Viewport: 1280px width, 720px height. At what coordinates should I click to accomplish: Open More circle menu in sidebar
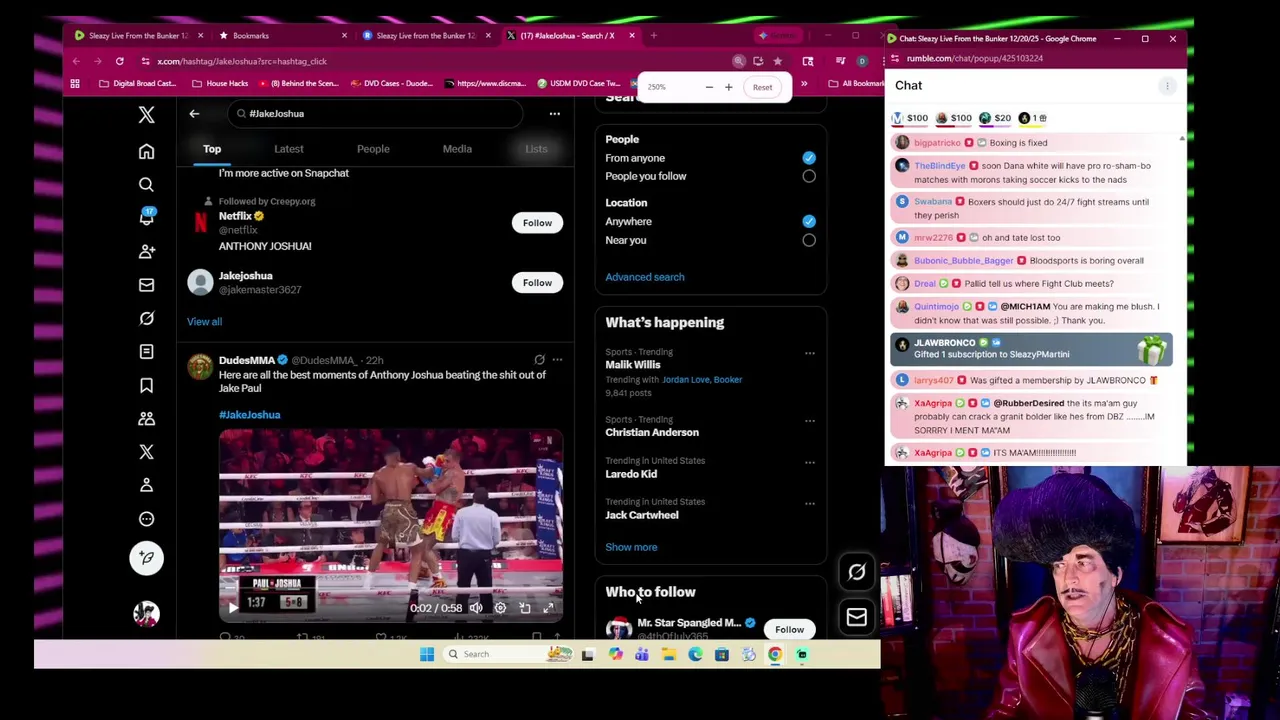tap(146, 518)
